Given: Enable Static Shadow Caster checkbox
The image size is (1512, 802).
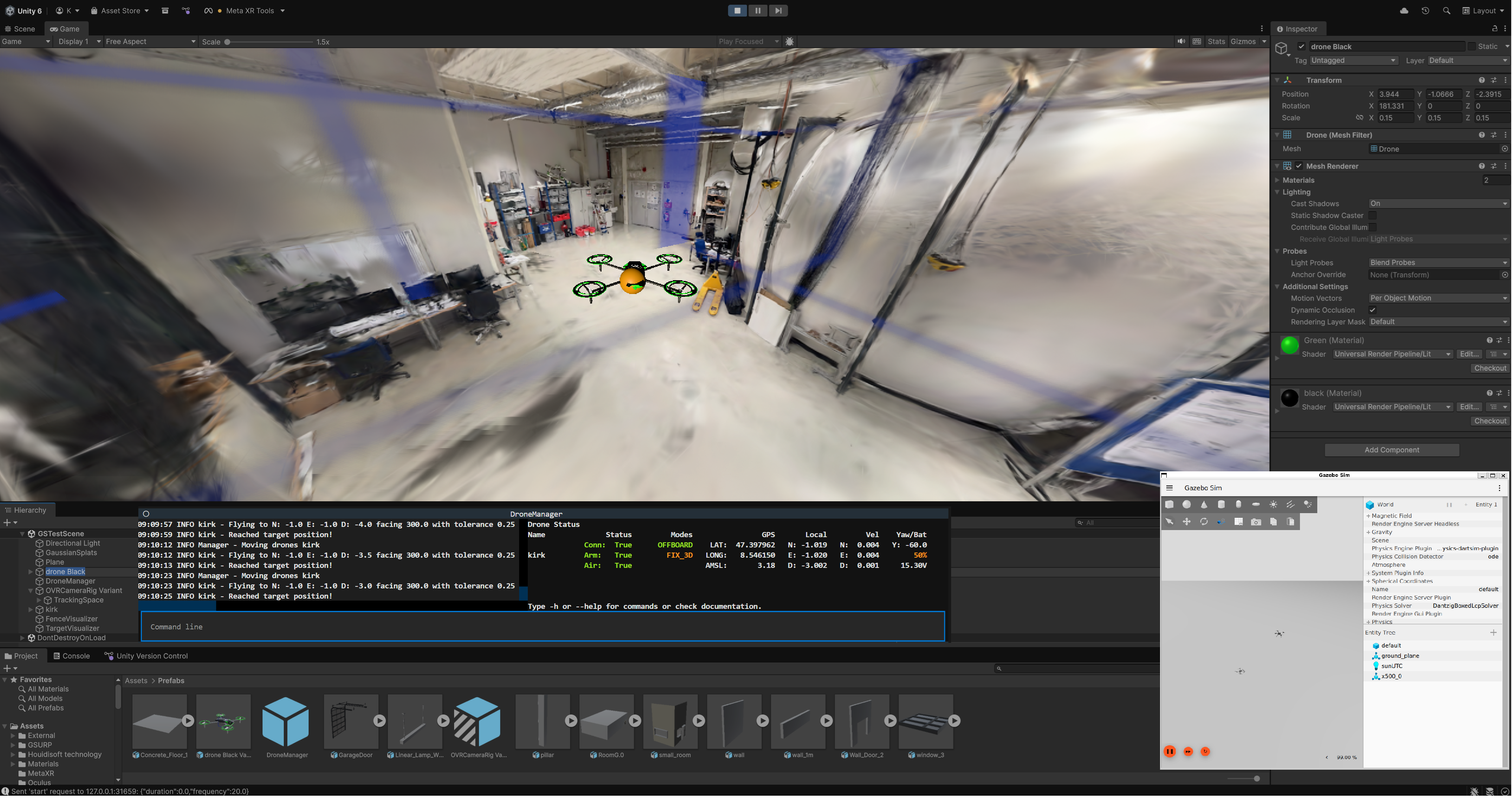Looking at the screenshot, I should [x=1372, y=215].
